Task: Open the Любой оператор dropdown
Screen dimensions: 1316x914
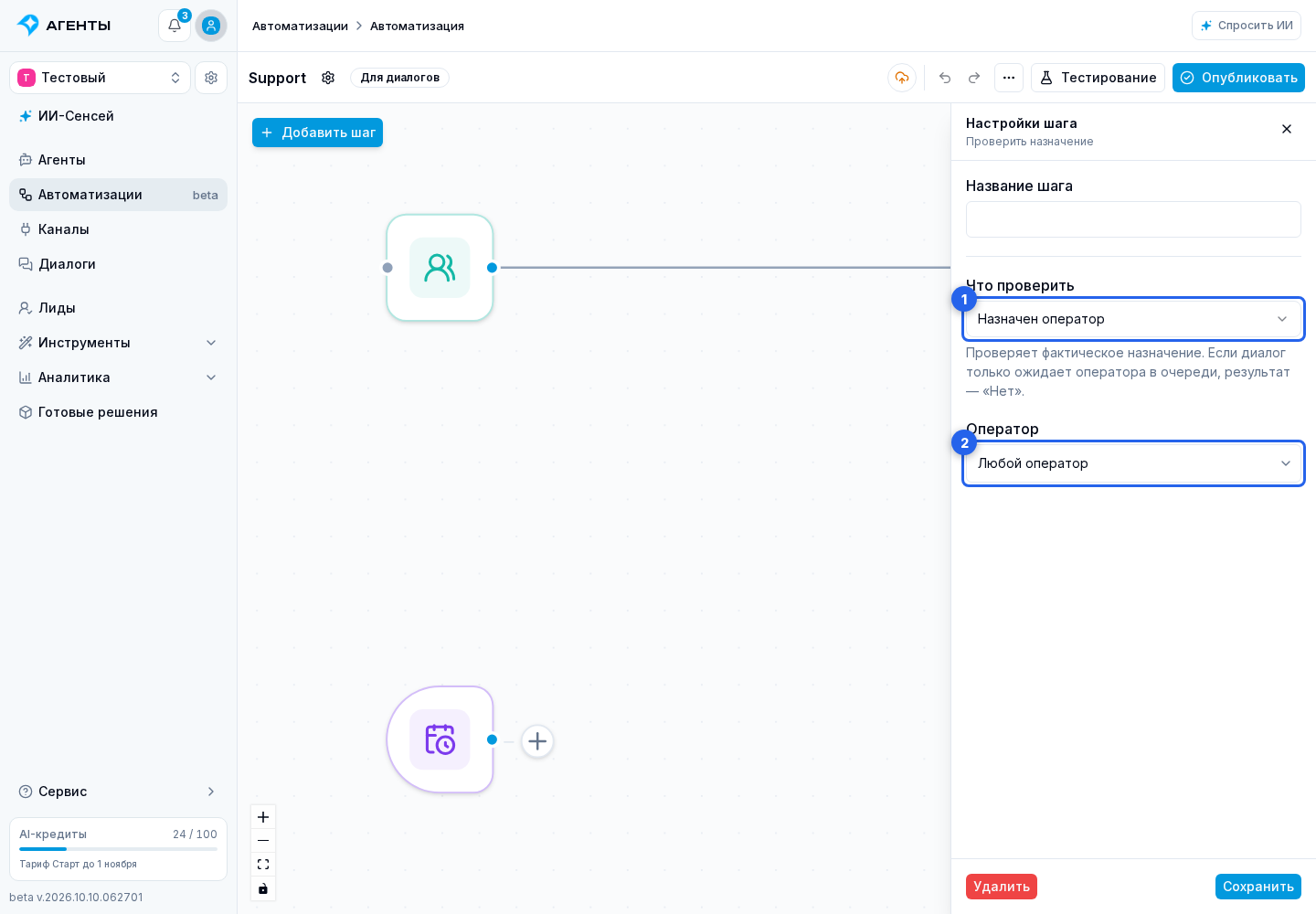Action: (1133, 463)
